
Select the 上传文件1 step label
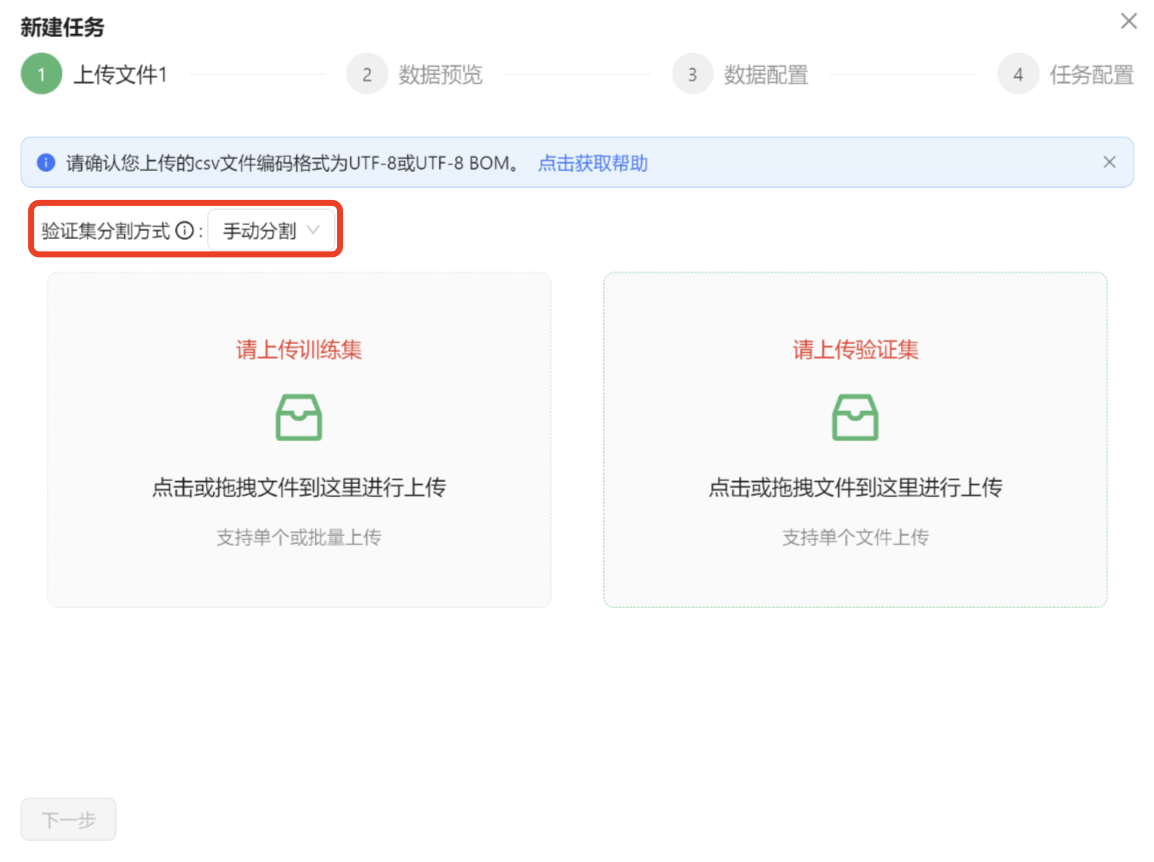tap(120, 75)
